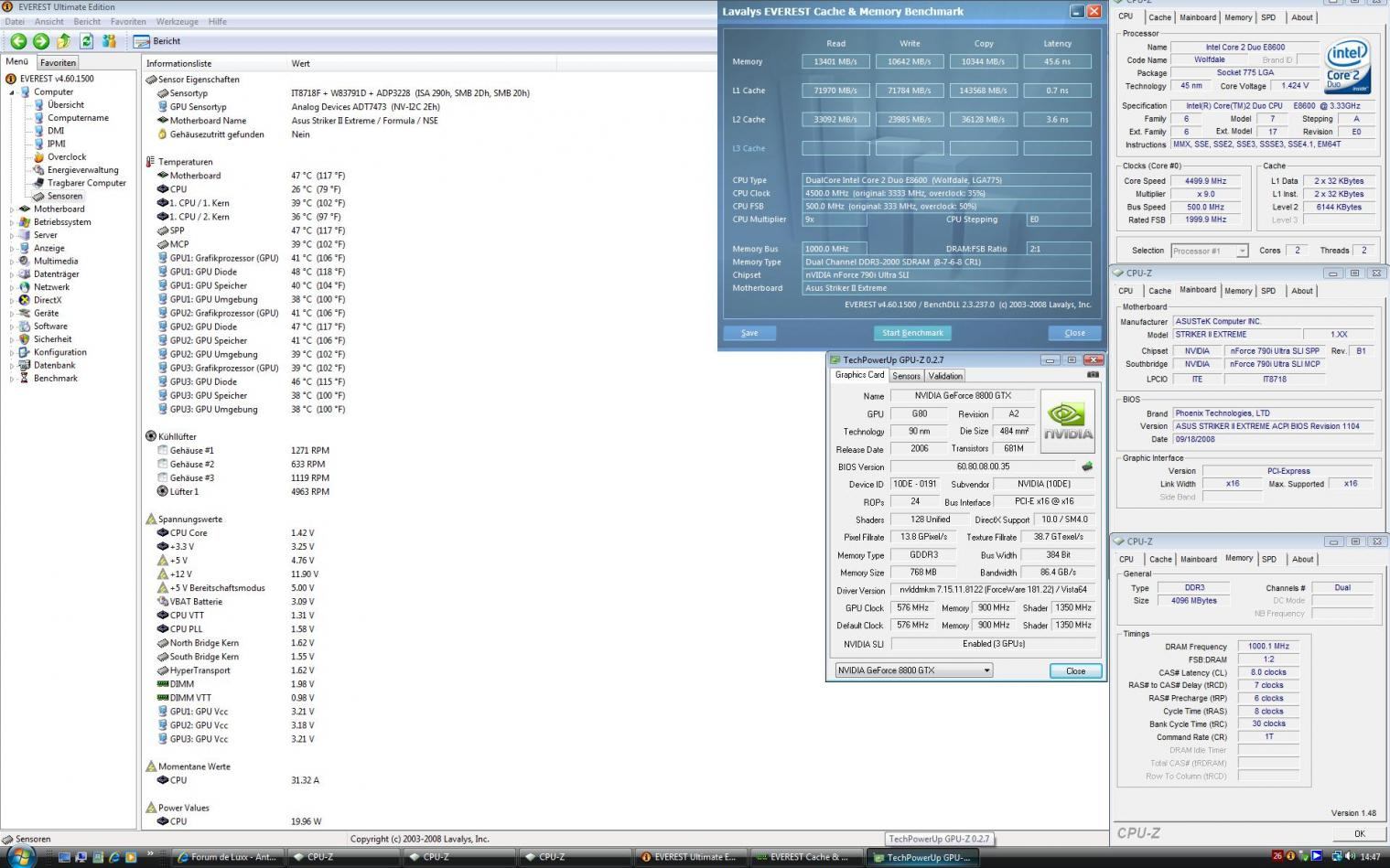The height and width of the screenshot is (868, 1390).
Task: Expand the Betriebssystem tree node
Action: [12, 221]
